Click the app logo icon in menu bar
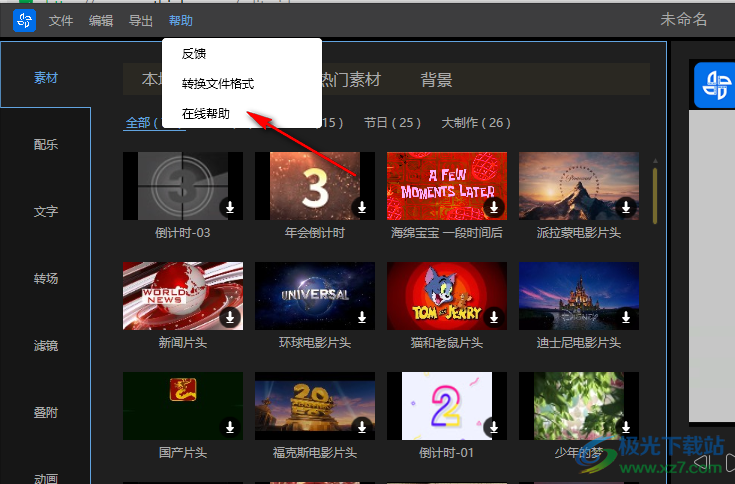Viewport: 735px width, 484px height. (x=24, y=20)
